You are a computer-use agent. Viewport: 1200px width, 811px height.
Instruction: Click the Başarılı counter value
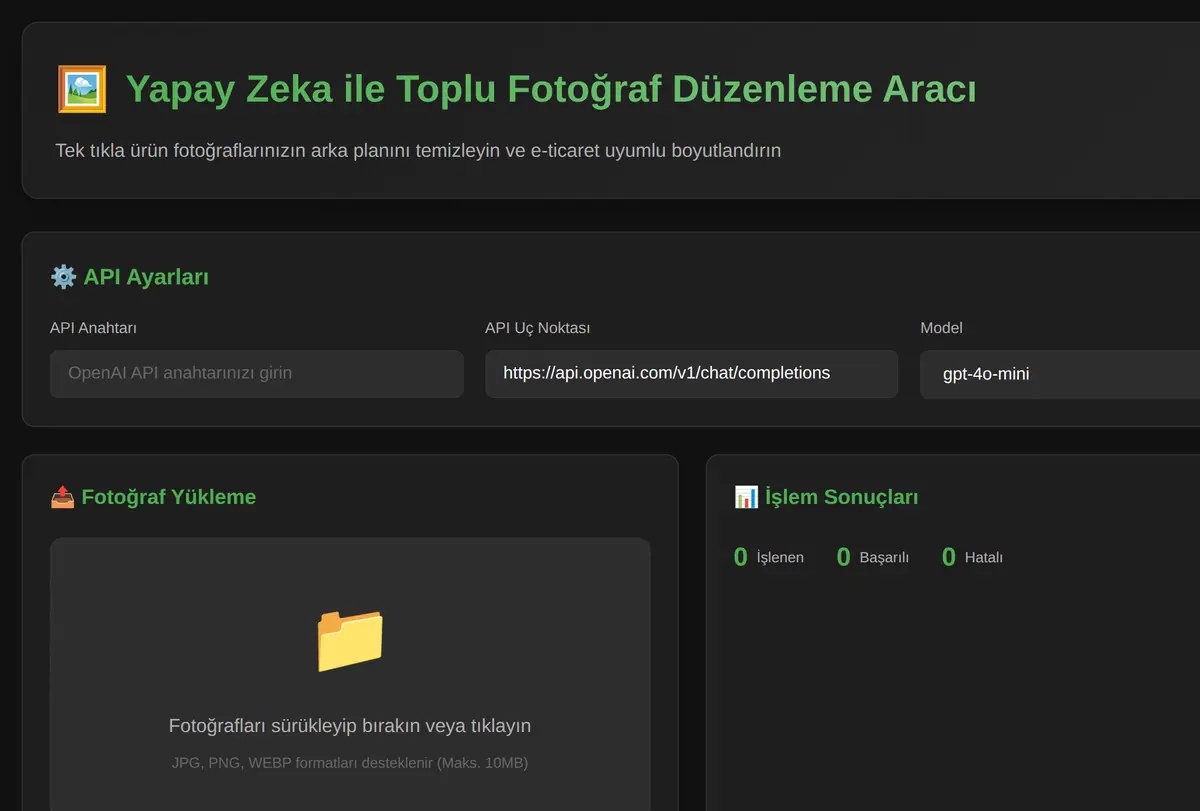[843, 557]
